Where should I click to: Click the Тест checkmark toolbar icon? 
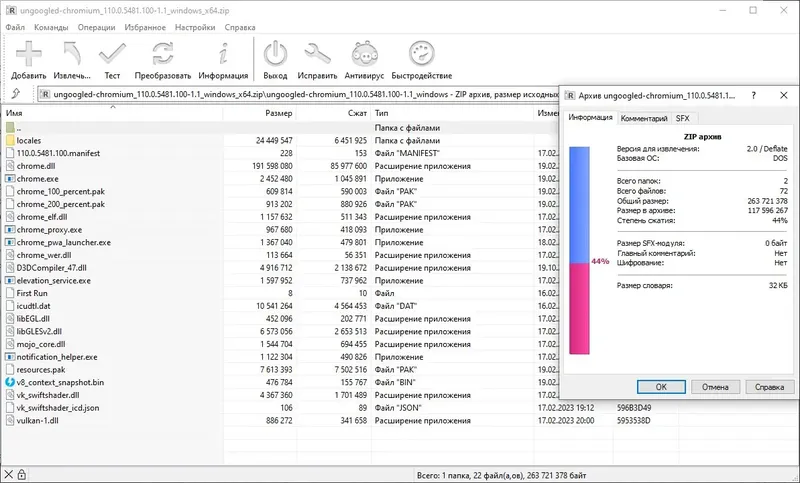point(112,54)
